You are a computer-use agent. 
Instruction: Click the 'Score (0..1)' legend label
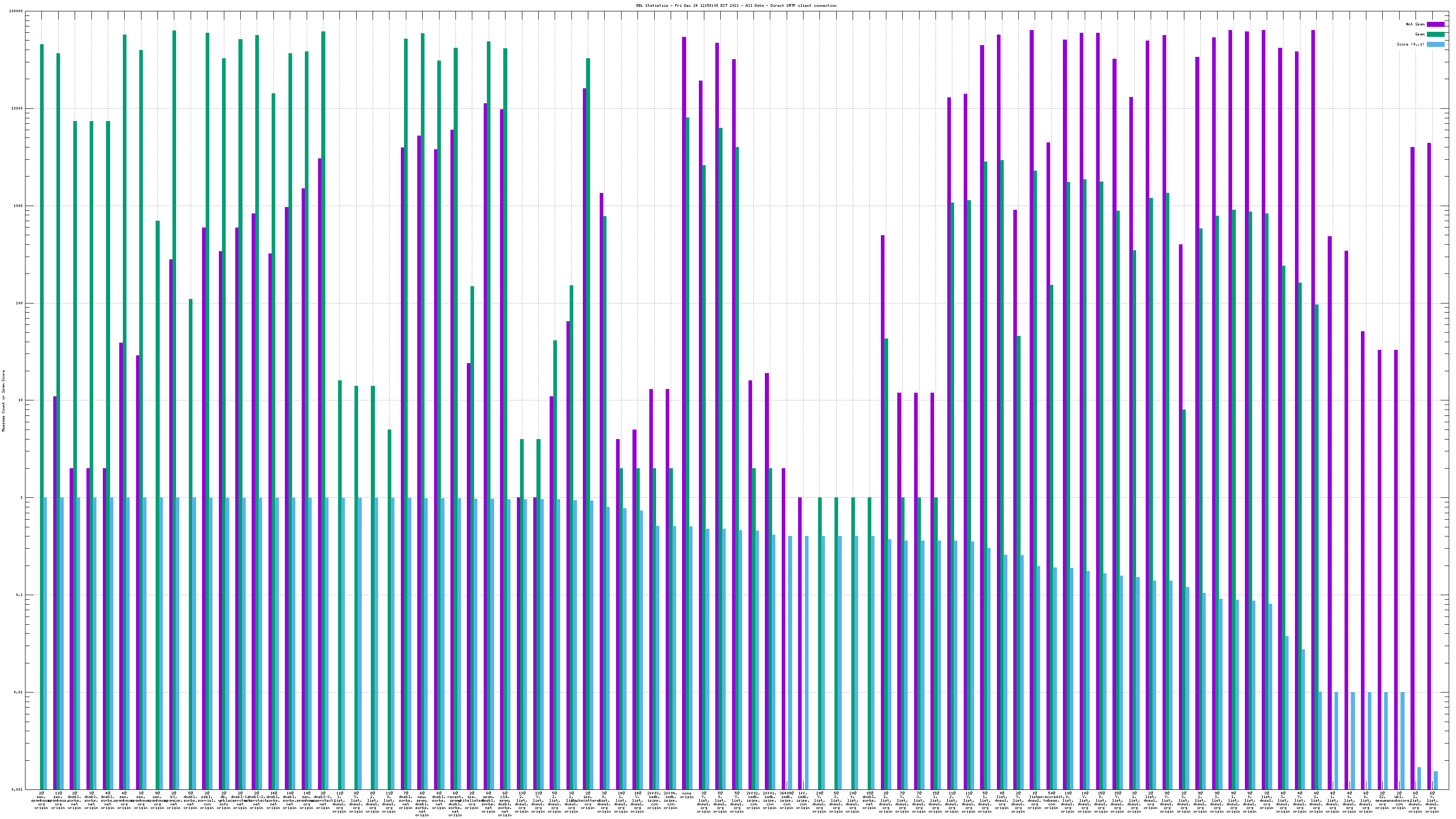pos(1410,44)
